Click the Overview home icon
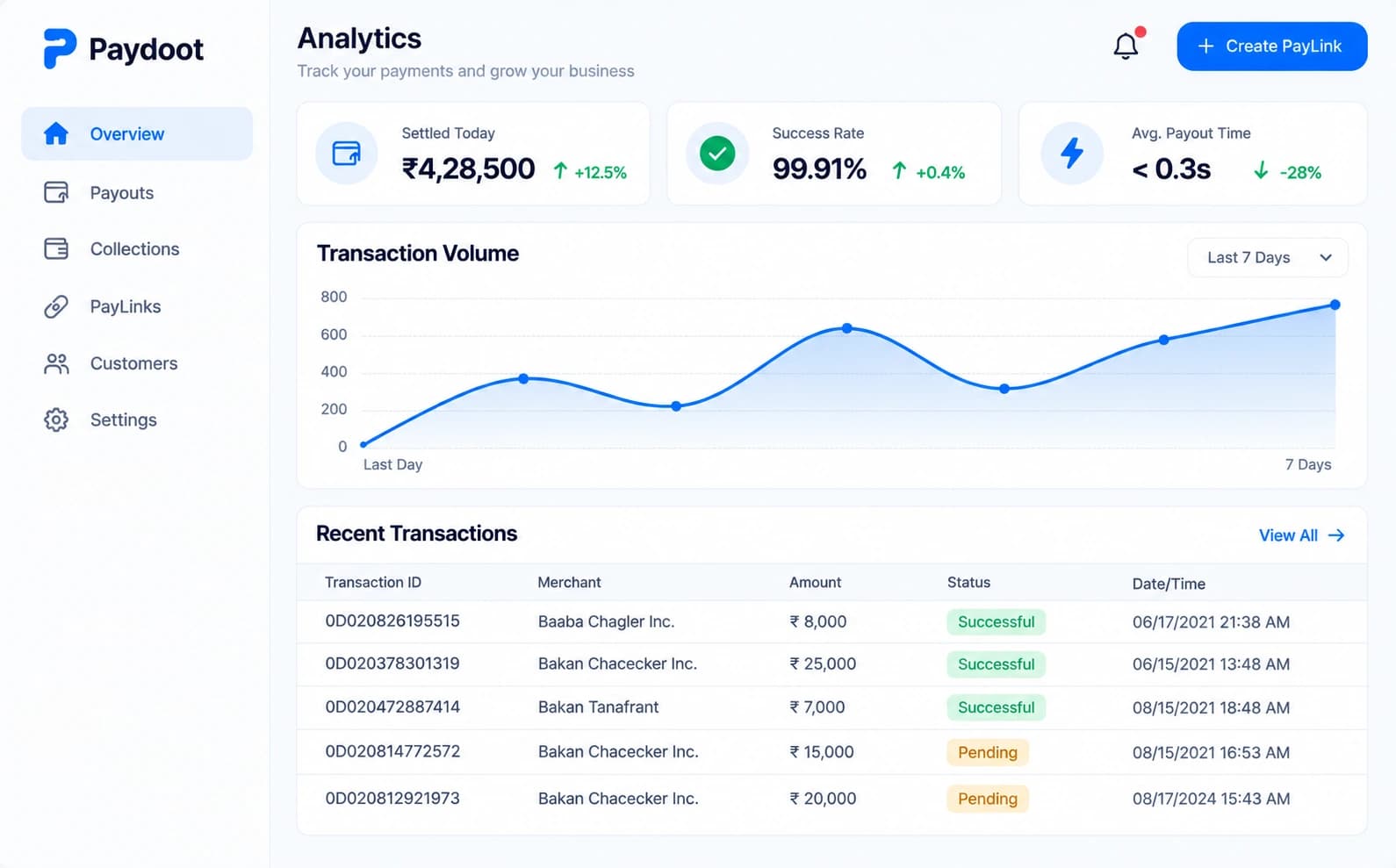The image size is (1396, 868). 56,133
